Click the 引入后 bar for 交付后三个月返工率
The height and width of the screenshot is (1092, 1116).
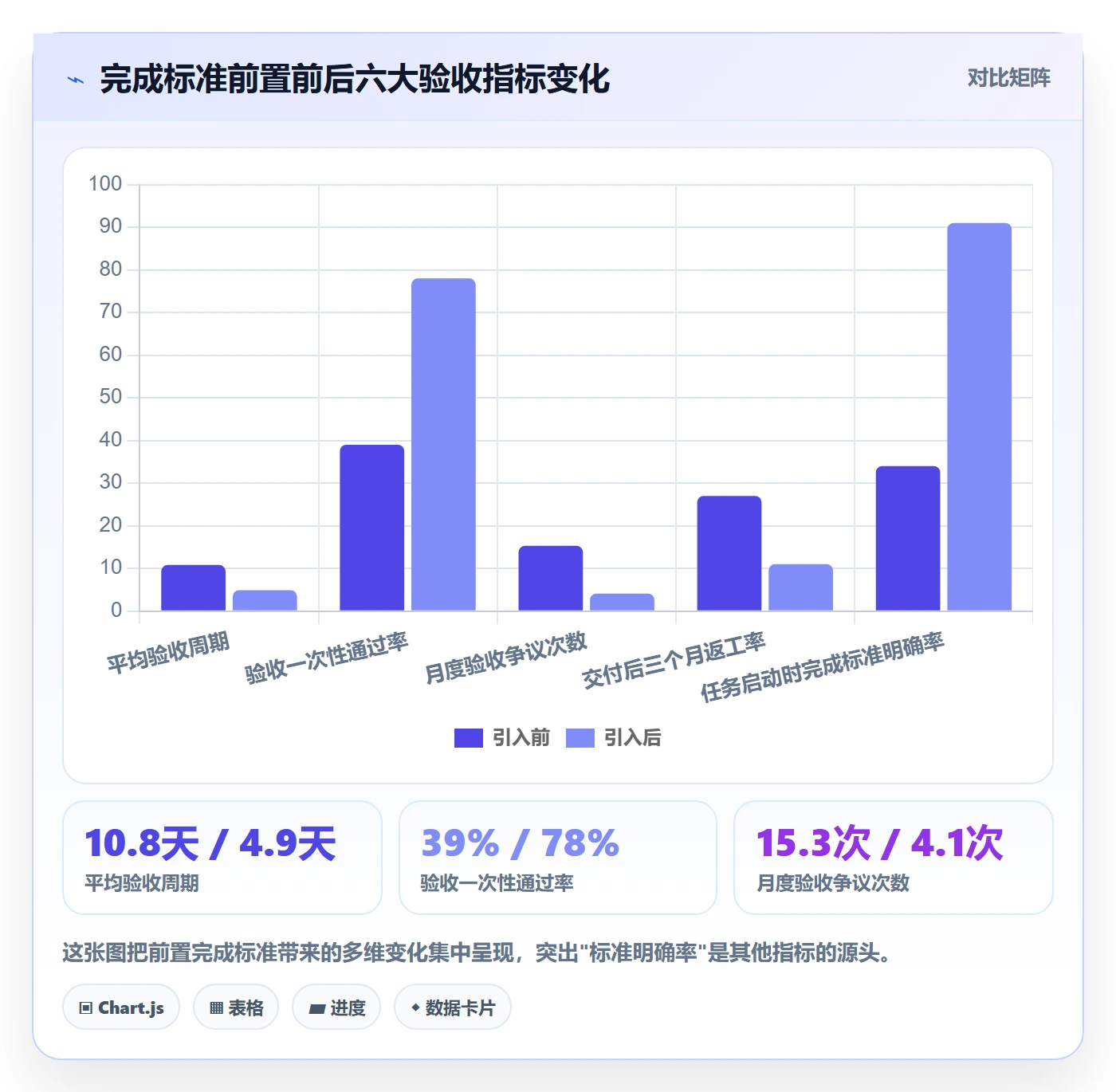coord(800,588)
